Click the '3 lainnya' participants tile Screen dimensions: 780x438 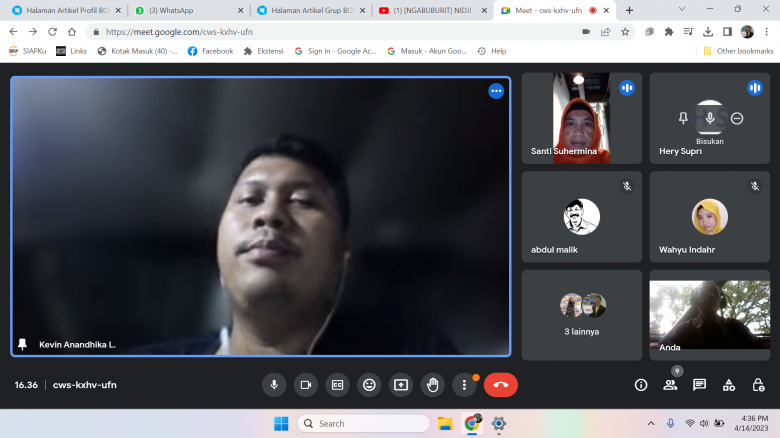(582, 314)
